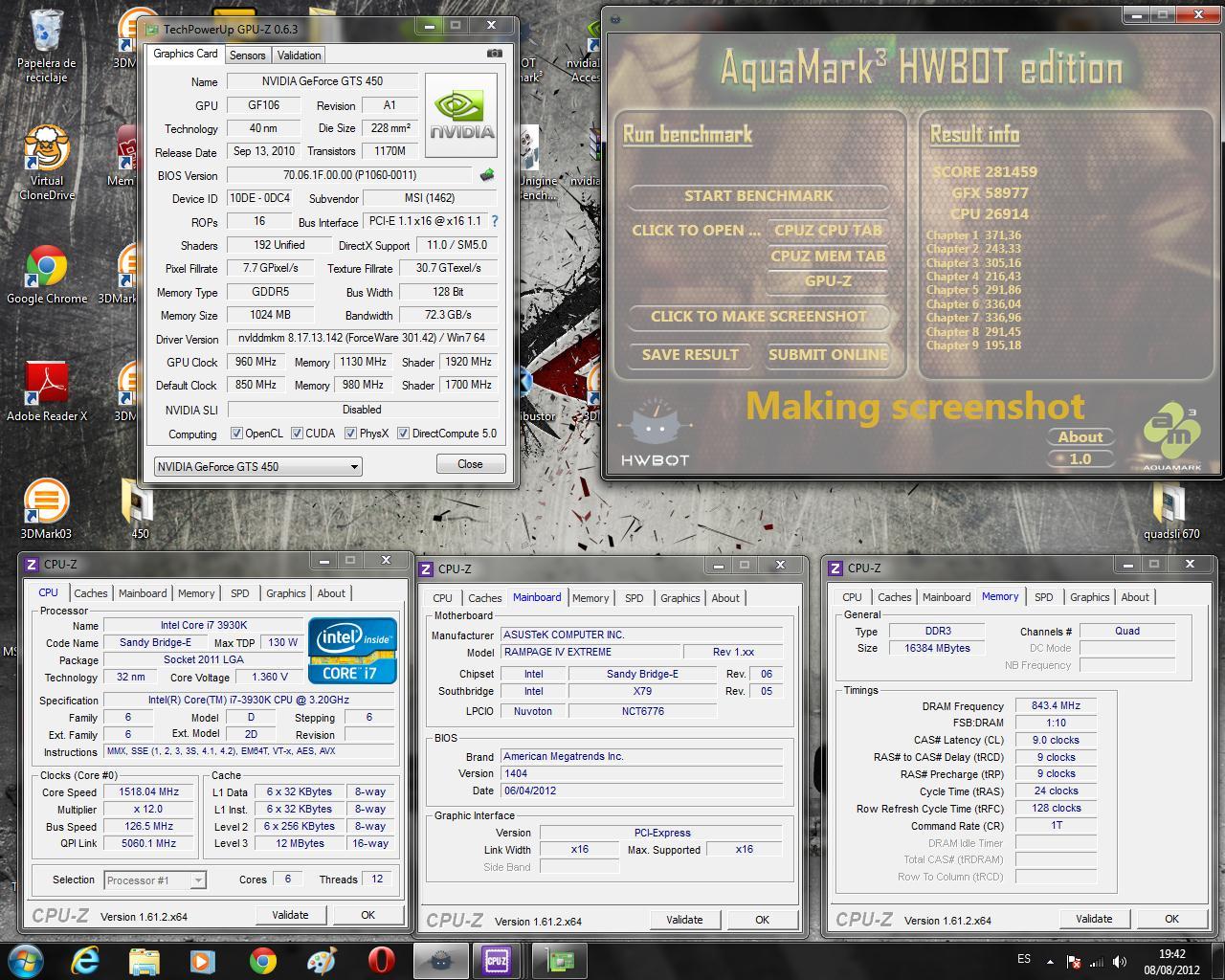Viewport: 1225px width, 980px height.
Task: Click the GPU-Z button in AquaMark
Action: coord(829,281)
